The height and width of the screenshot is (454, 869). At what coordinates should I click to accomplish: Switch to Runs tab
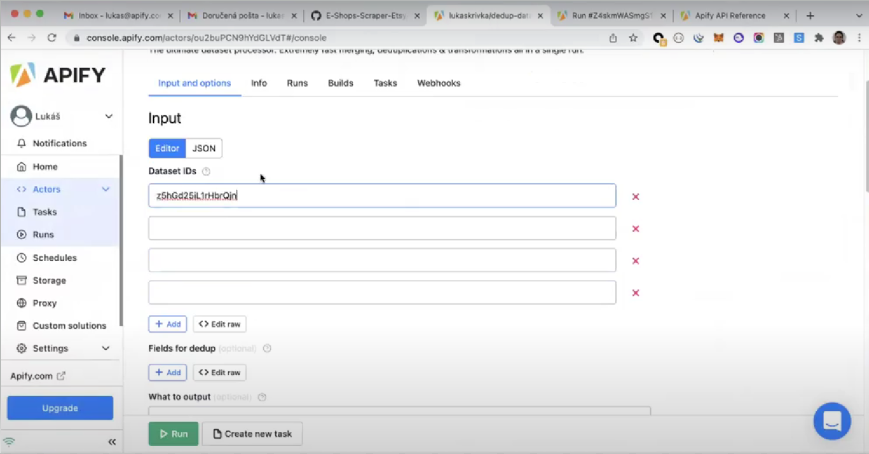(x=297, y=83)
